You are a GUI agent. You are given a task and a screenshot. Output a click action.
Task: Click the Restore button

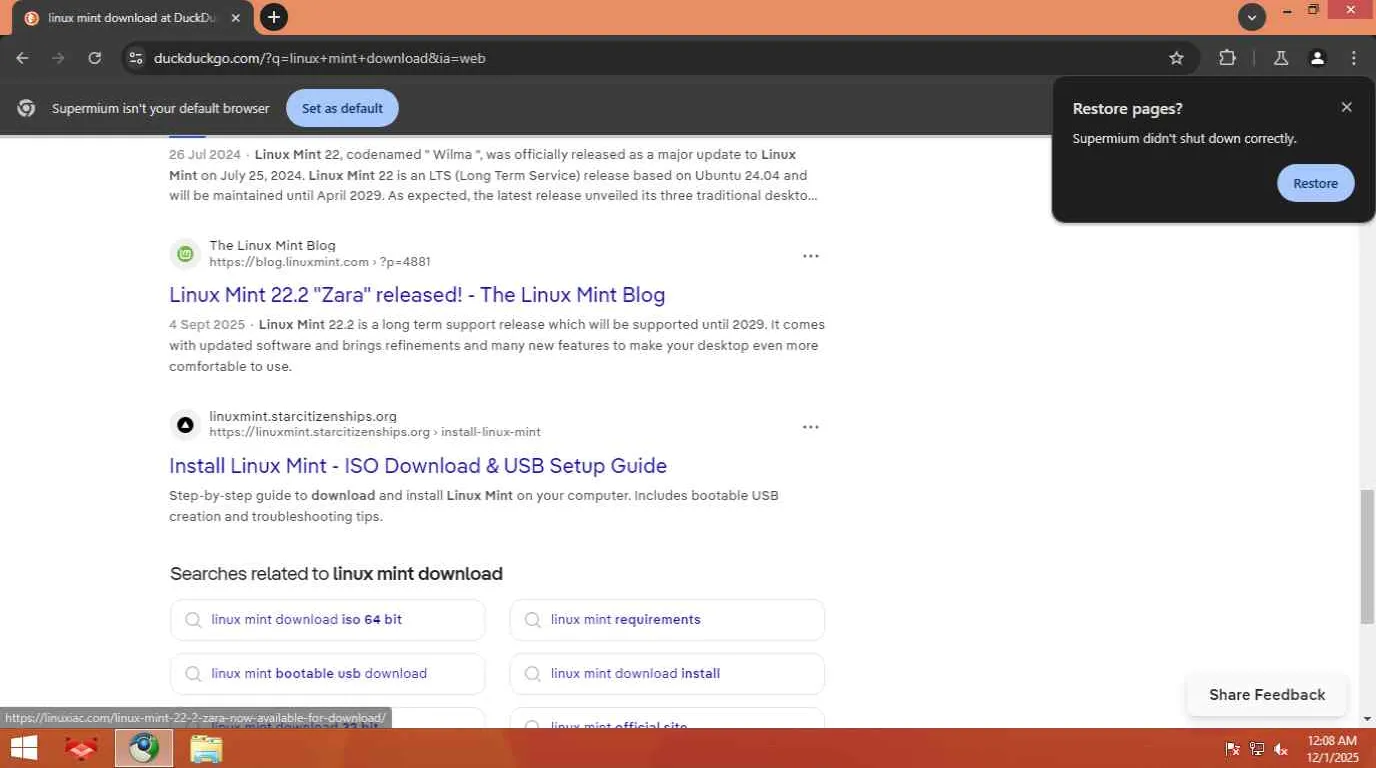click(x=1315, y=183)
